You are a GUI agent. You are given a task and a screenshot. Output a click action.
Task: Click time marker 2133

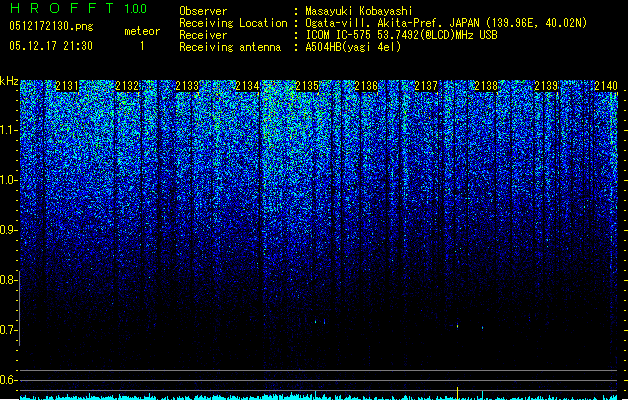[x=187, y=86]
